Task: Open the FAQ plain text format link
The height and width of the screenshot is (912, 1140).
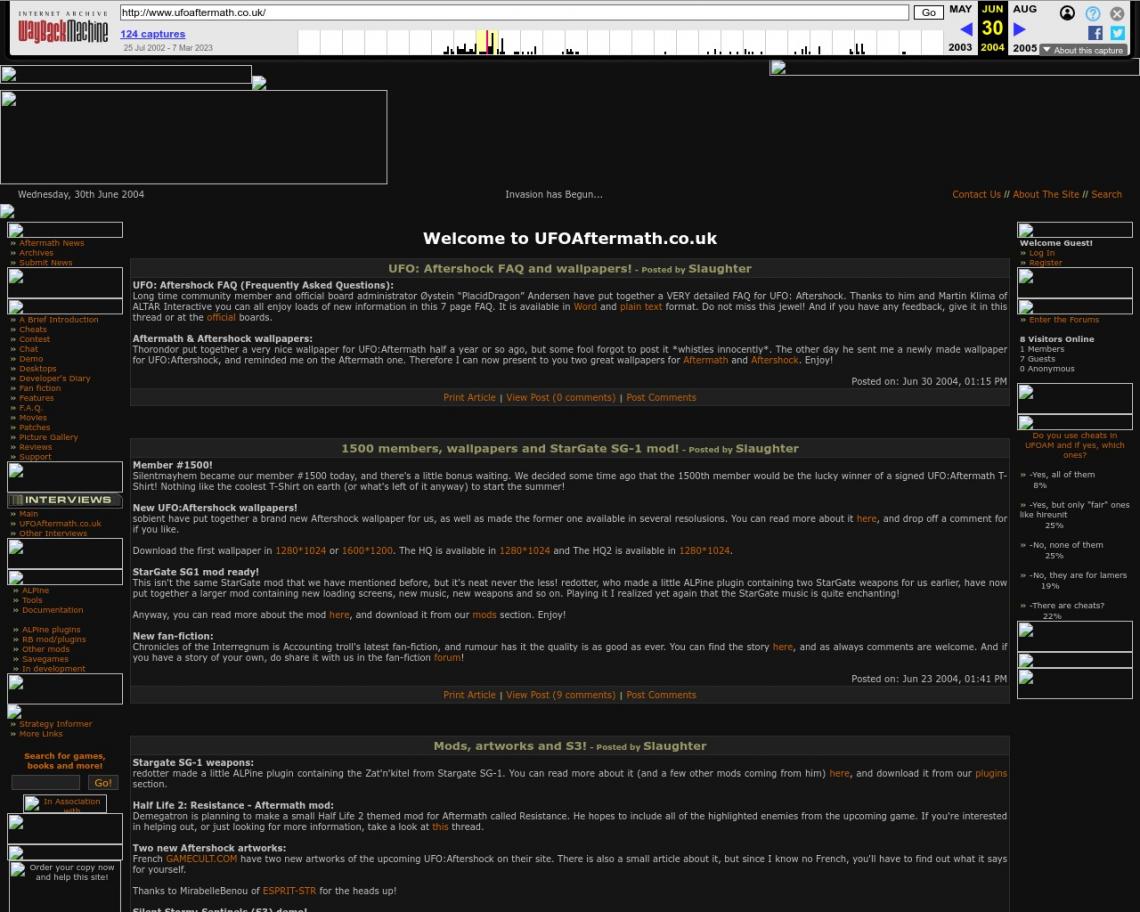Action: (x=641, y=307)
